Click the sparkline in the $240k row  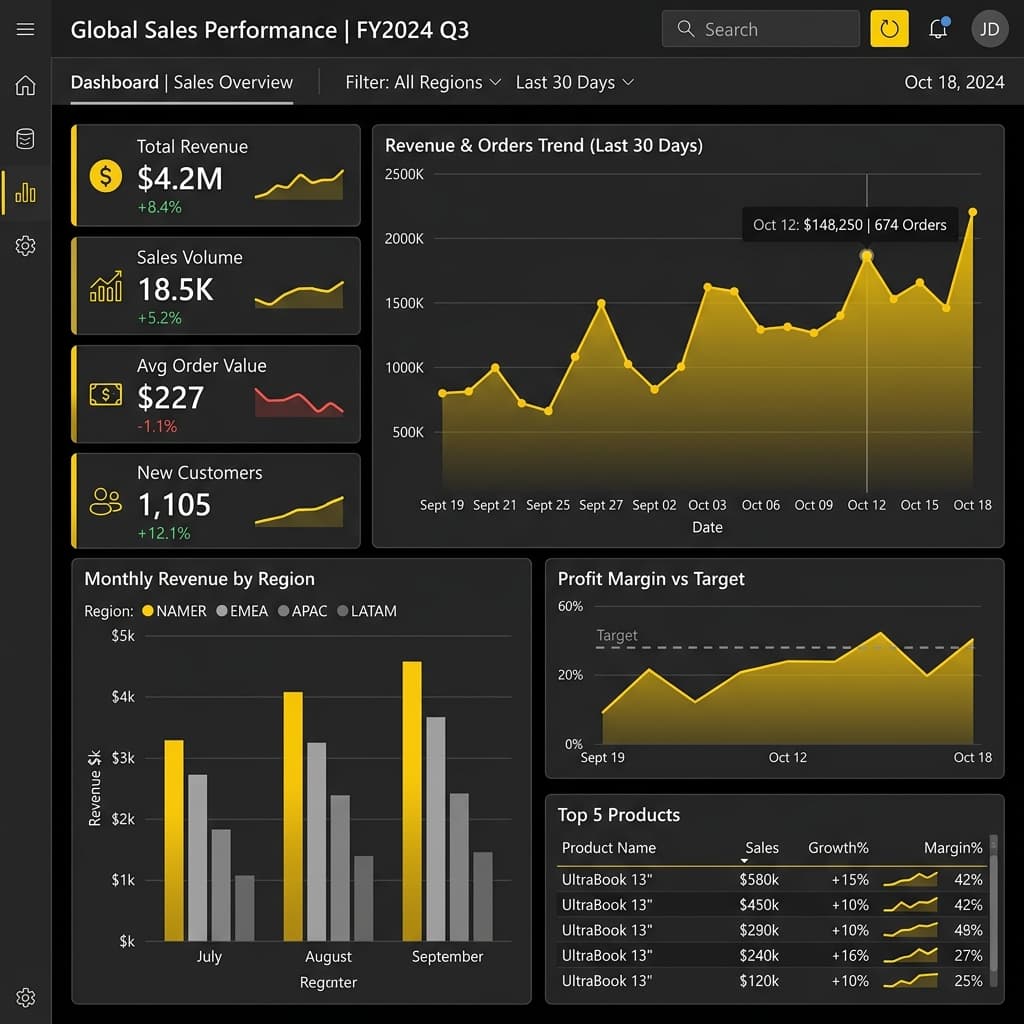coord(910,955)
